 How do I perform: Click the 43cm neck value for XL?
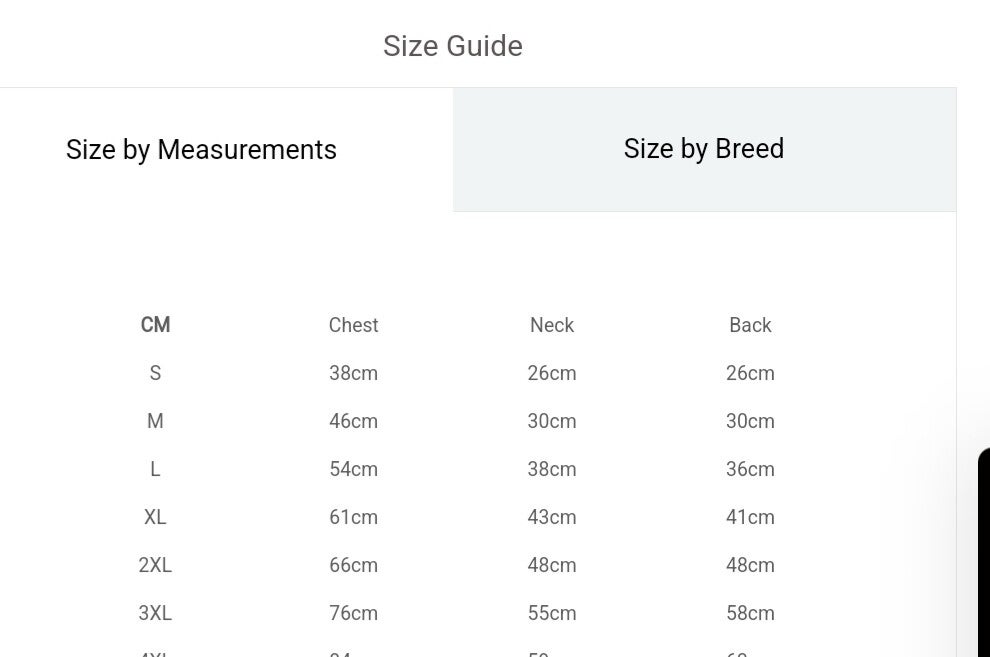552,517
